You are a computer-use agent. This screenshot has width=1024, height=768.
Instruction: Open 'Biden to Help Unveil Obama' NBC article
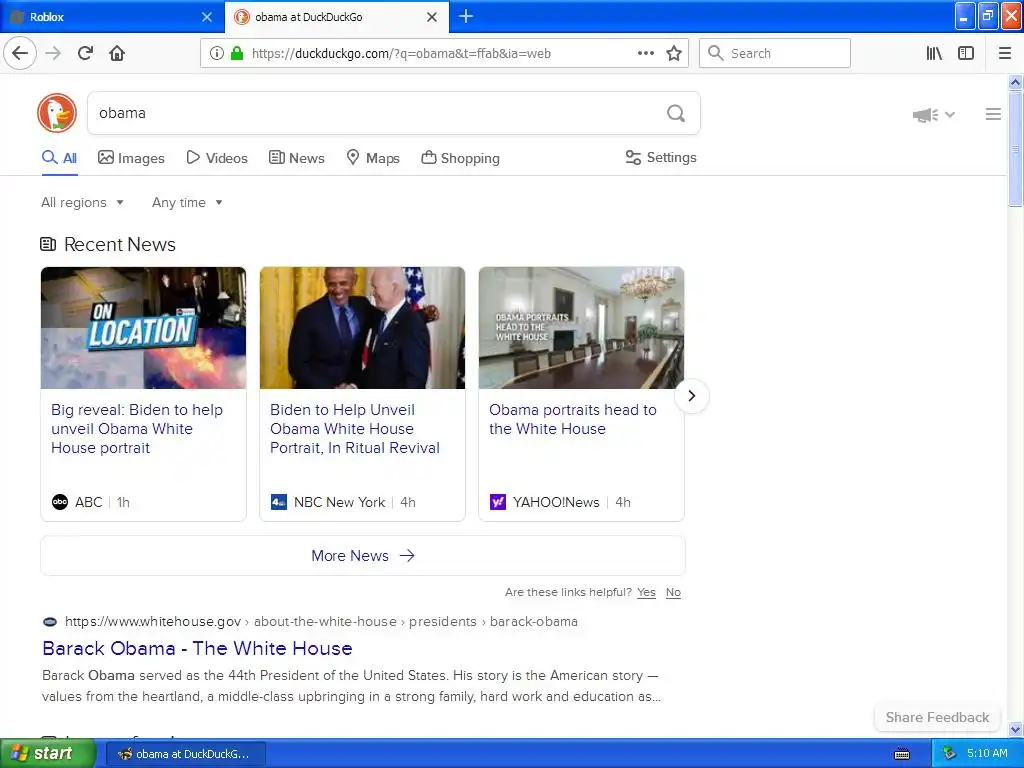[355, 429]
